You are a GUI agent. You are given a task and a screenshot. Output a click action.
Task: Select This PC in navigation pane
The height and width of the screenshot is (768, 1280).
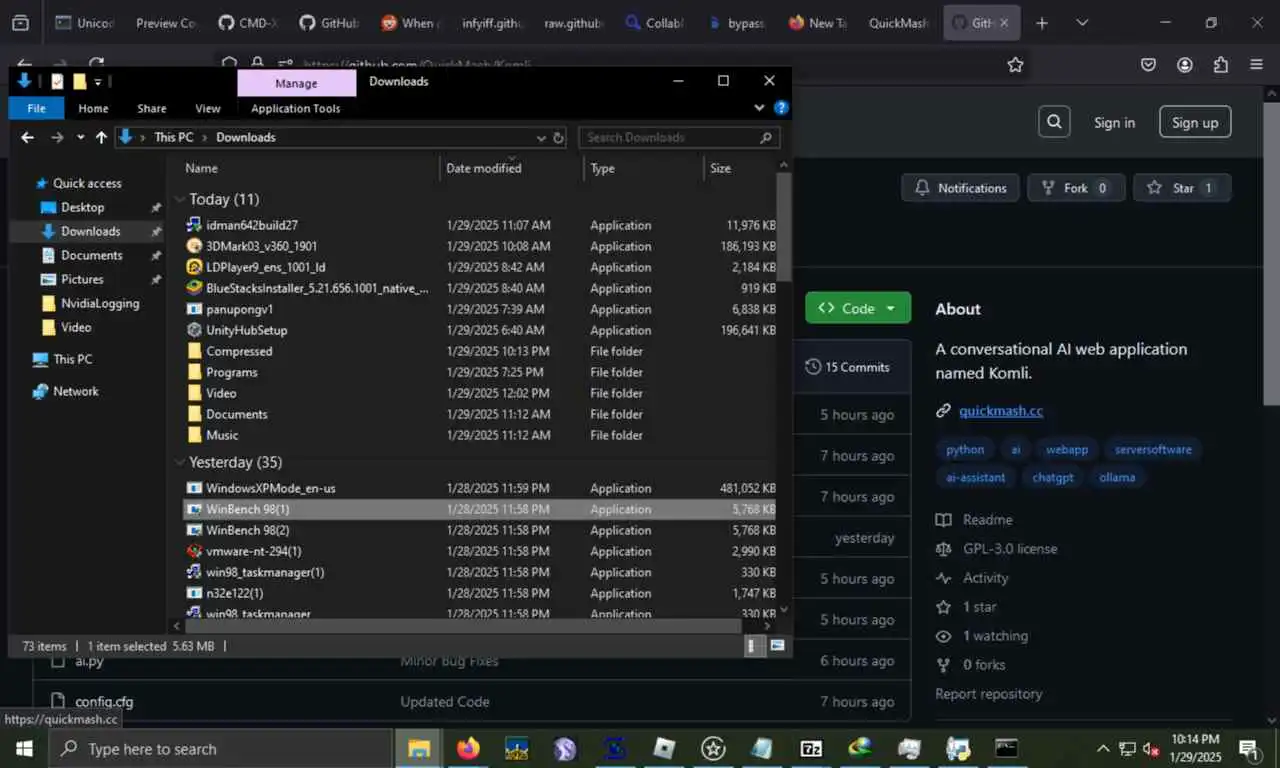[x=73, y=359]
